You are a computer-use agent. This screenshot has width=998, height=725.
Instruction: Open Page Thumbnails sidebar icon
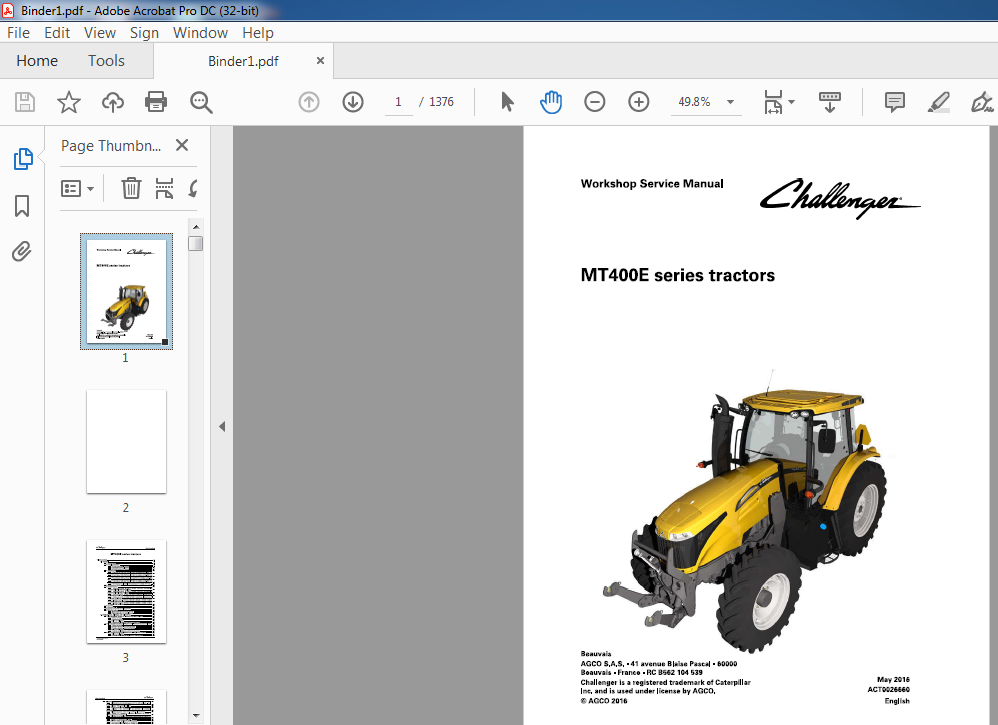pyautogui.click(x=22, y=159)
